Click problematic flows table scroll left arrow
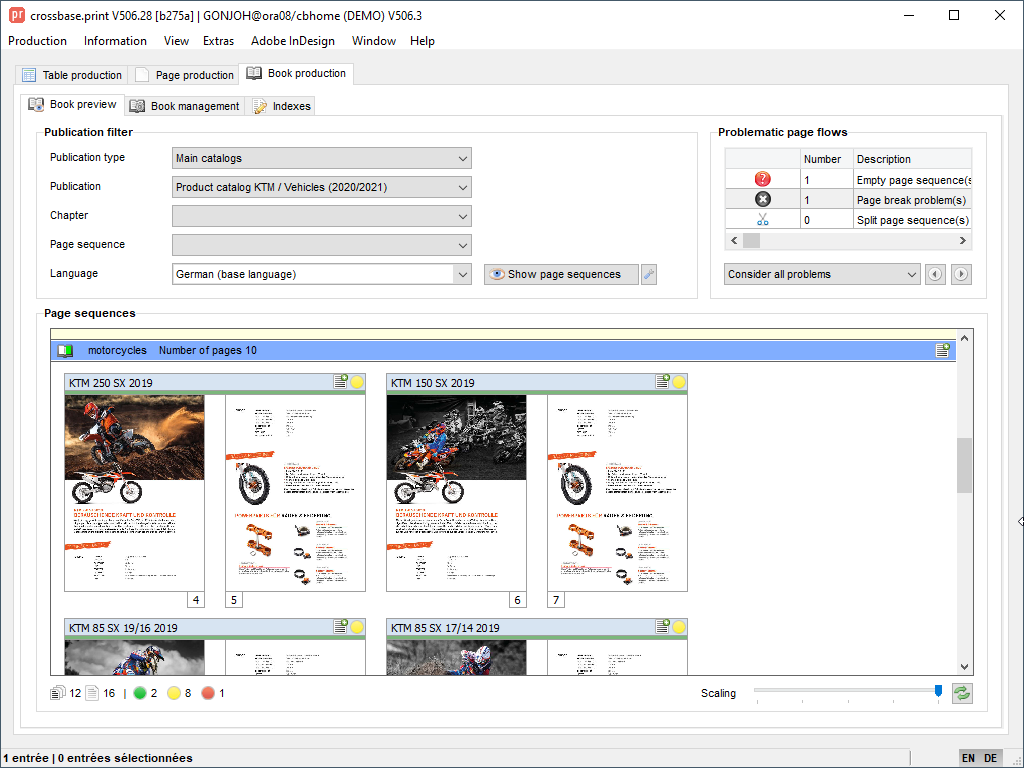1024x768 pixels. tap(734, 240)
